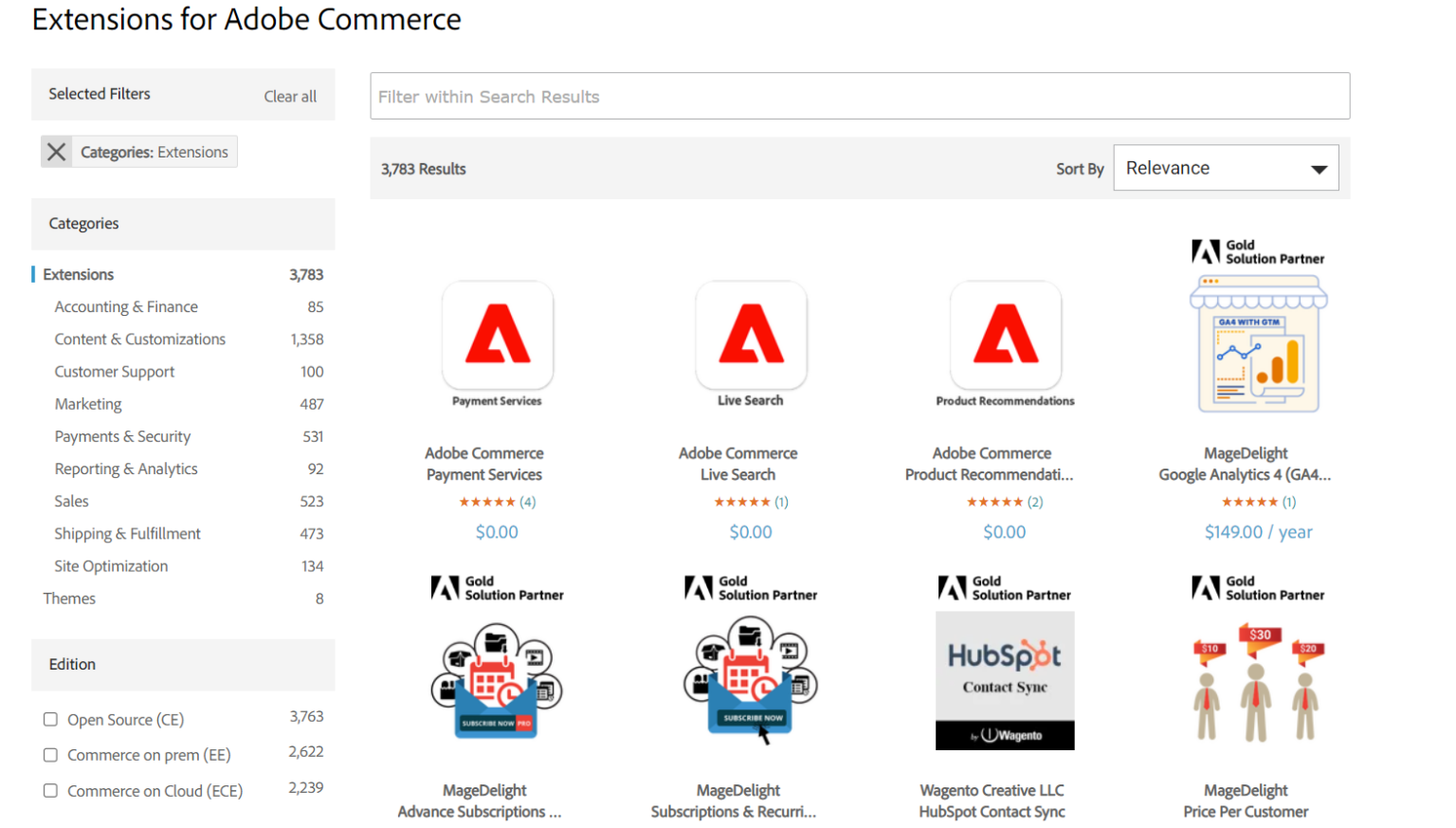Image resolution: width=1456 pixels, height=828 pixels.
Task: Enable the Open Source (CE) filter
Action: click(50, 719)
